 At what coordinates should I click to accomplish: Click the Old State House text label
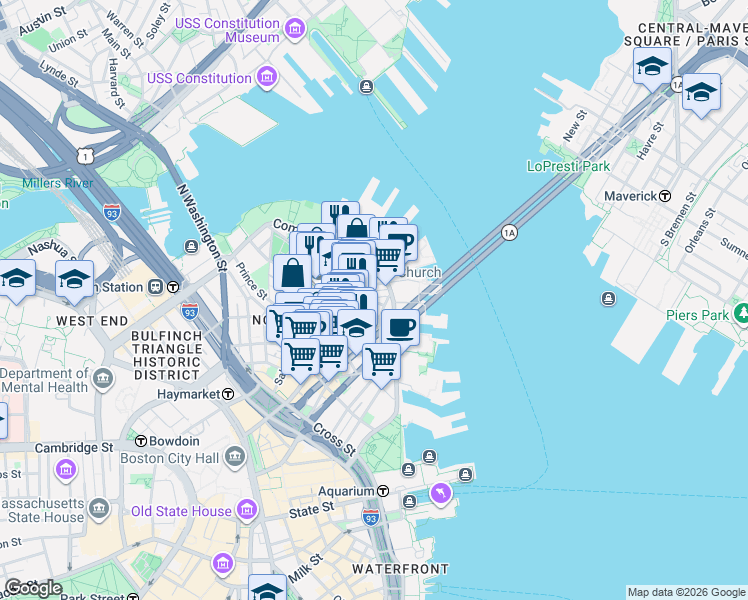pyautogui.click(x=181, y=511)
